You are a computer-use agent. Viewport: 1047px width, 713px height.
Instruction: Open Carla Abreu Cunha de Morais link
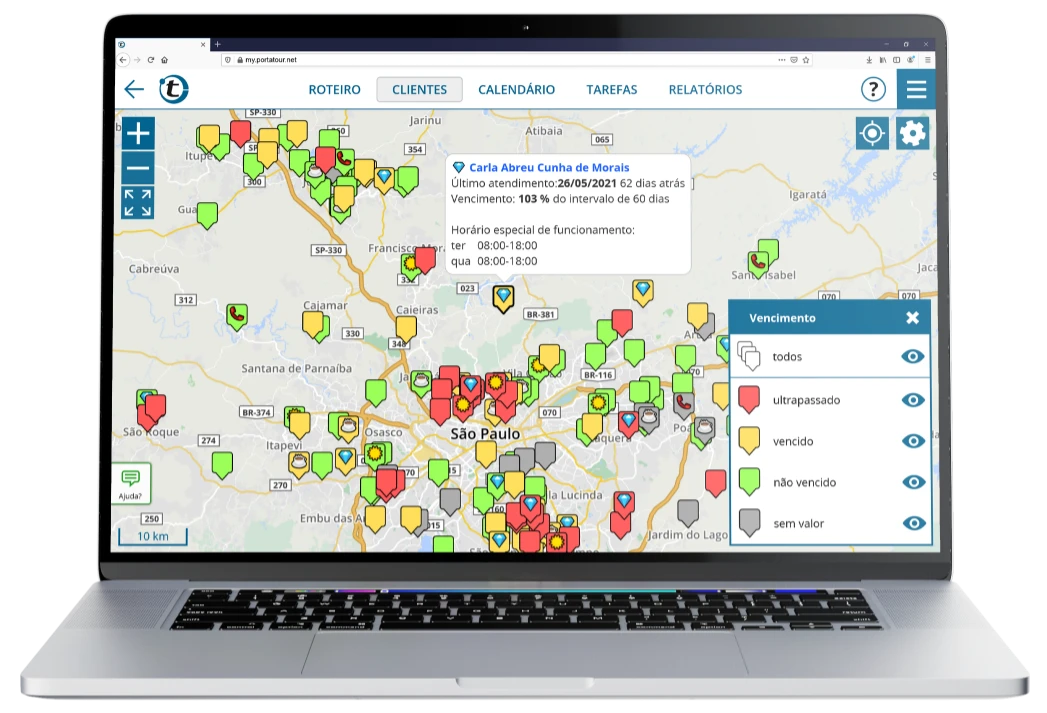click(x=549, y=168)
